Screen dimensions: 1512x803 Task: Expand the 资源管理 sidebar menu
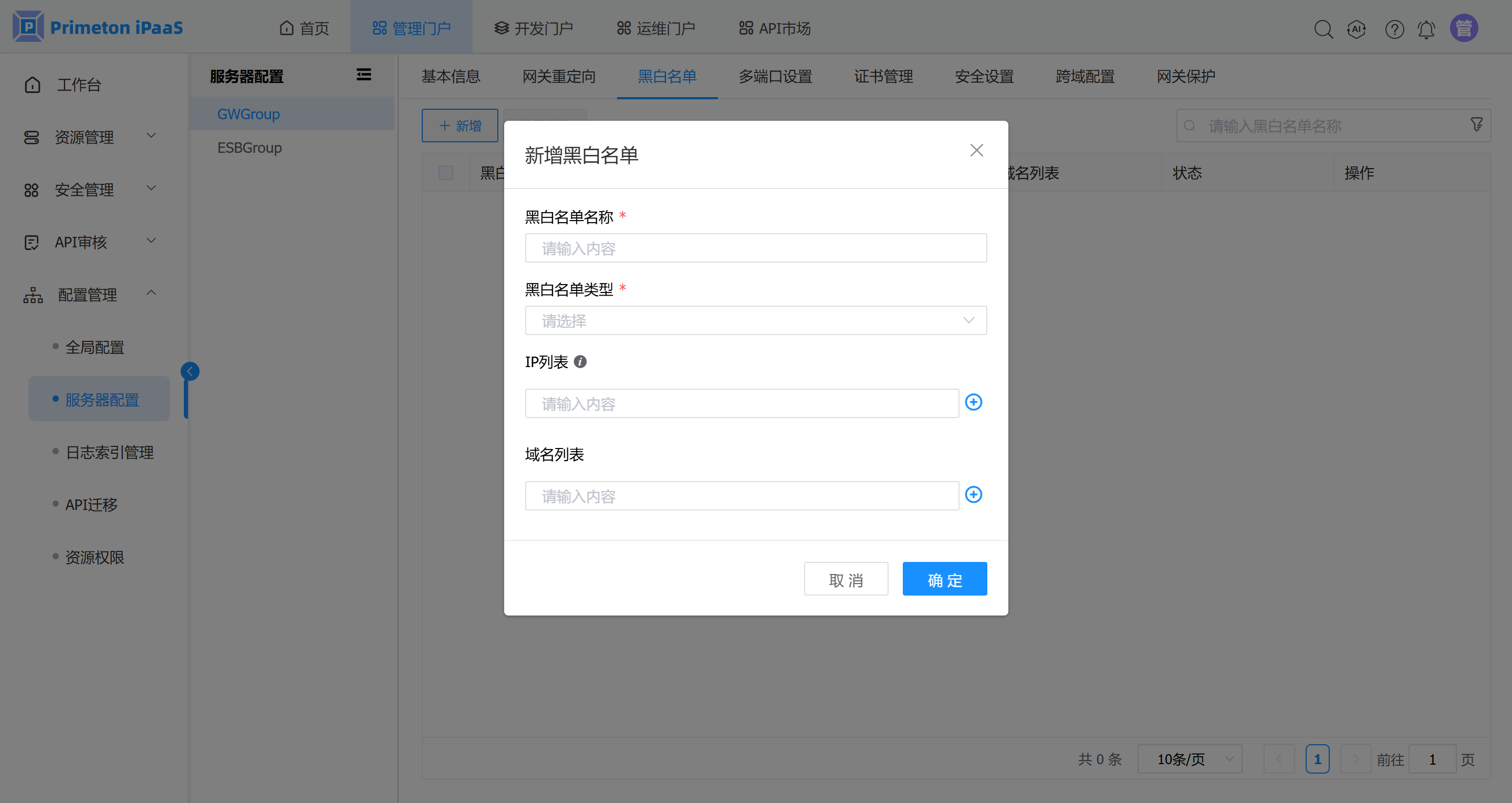tap(88, 137)
